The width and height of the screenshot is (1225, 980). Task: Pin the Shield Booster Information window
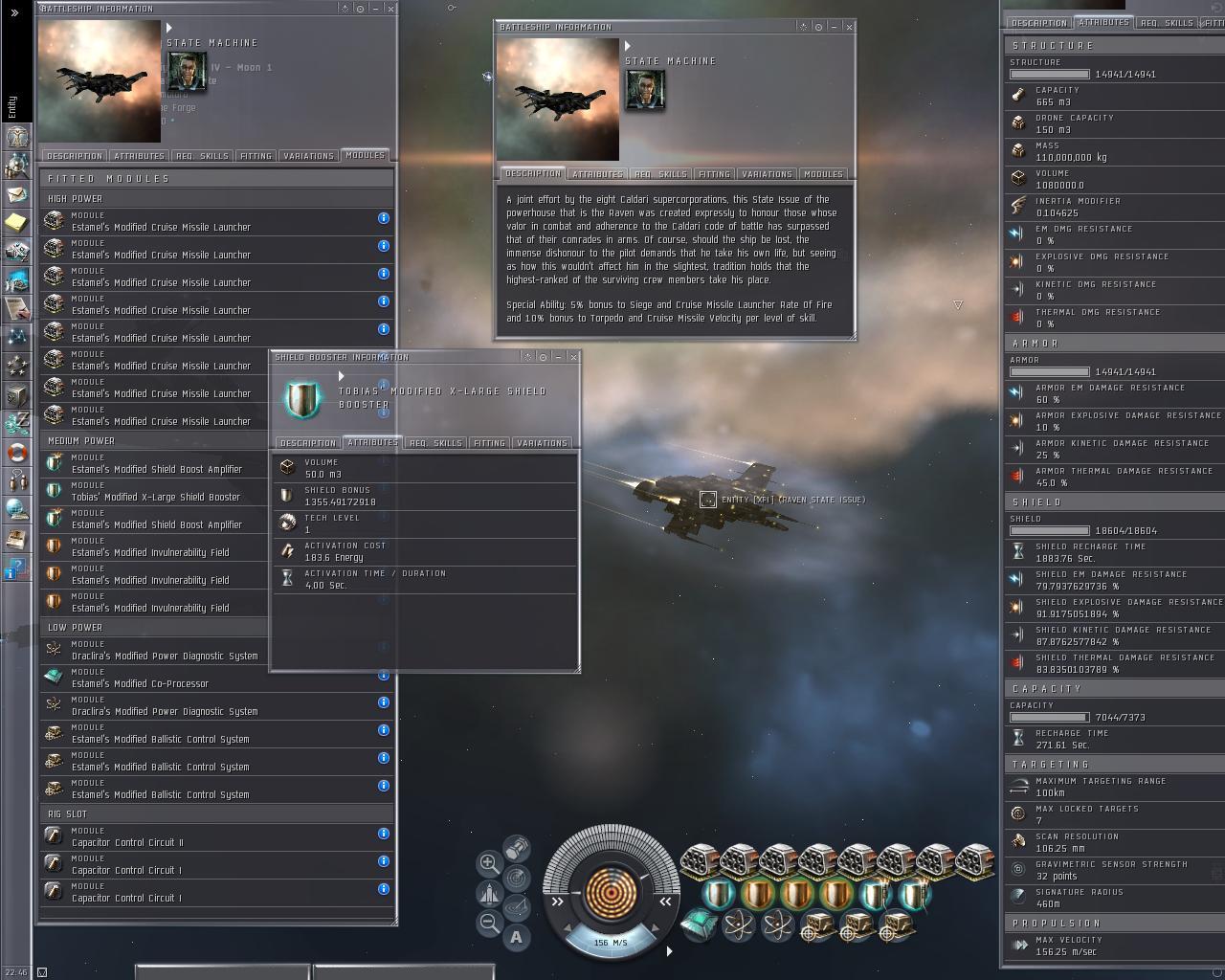tap(543, 357)
